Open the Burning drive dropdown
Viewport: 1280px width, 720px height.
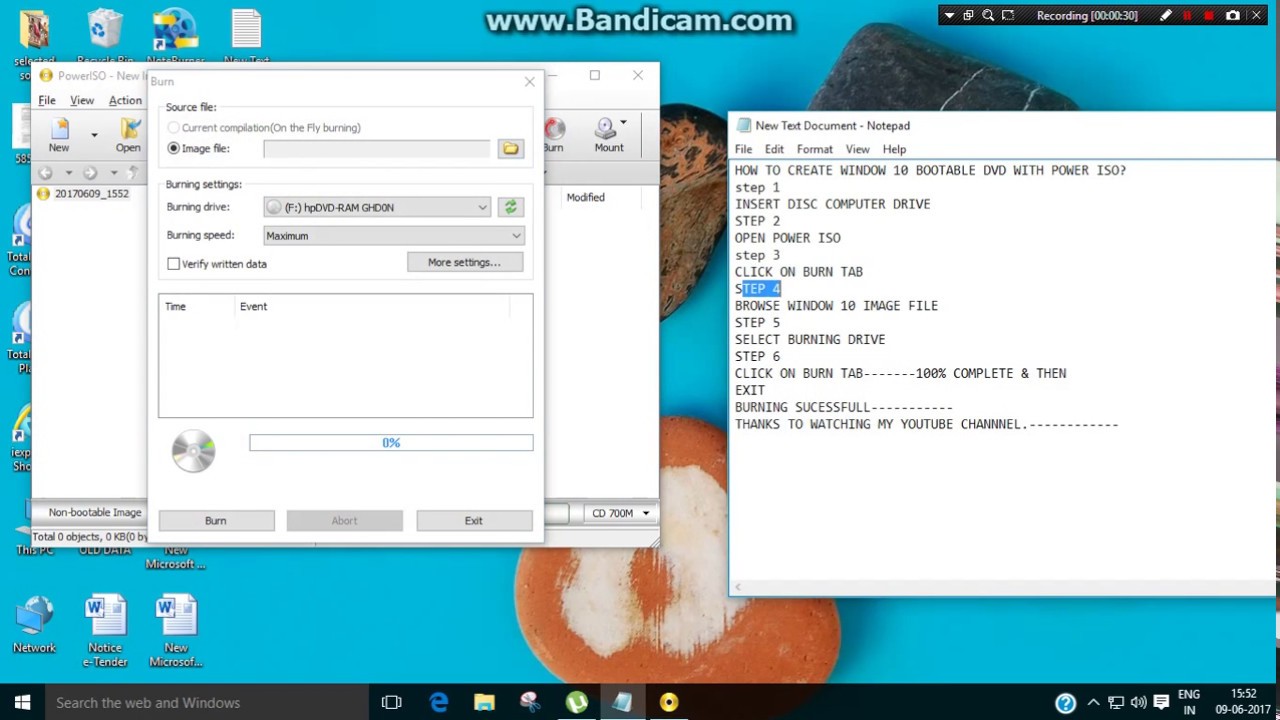pyautogui.click(x=378, y=207)
